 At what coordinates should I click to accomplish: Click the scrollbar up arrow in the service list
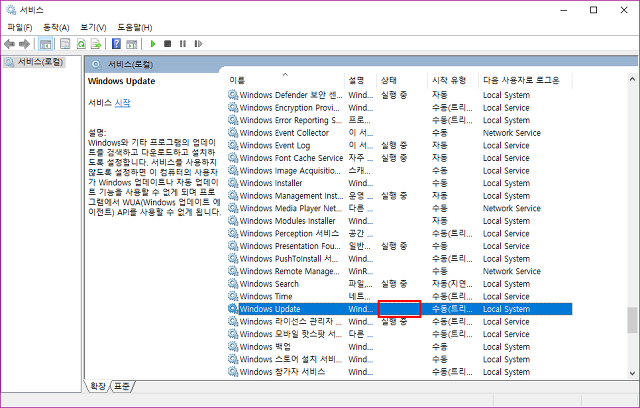tap(632, 79)
